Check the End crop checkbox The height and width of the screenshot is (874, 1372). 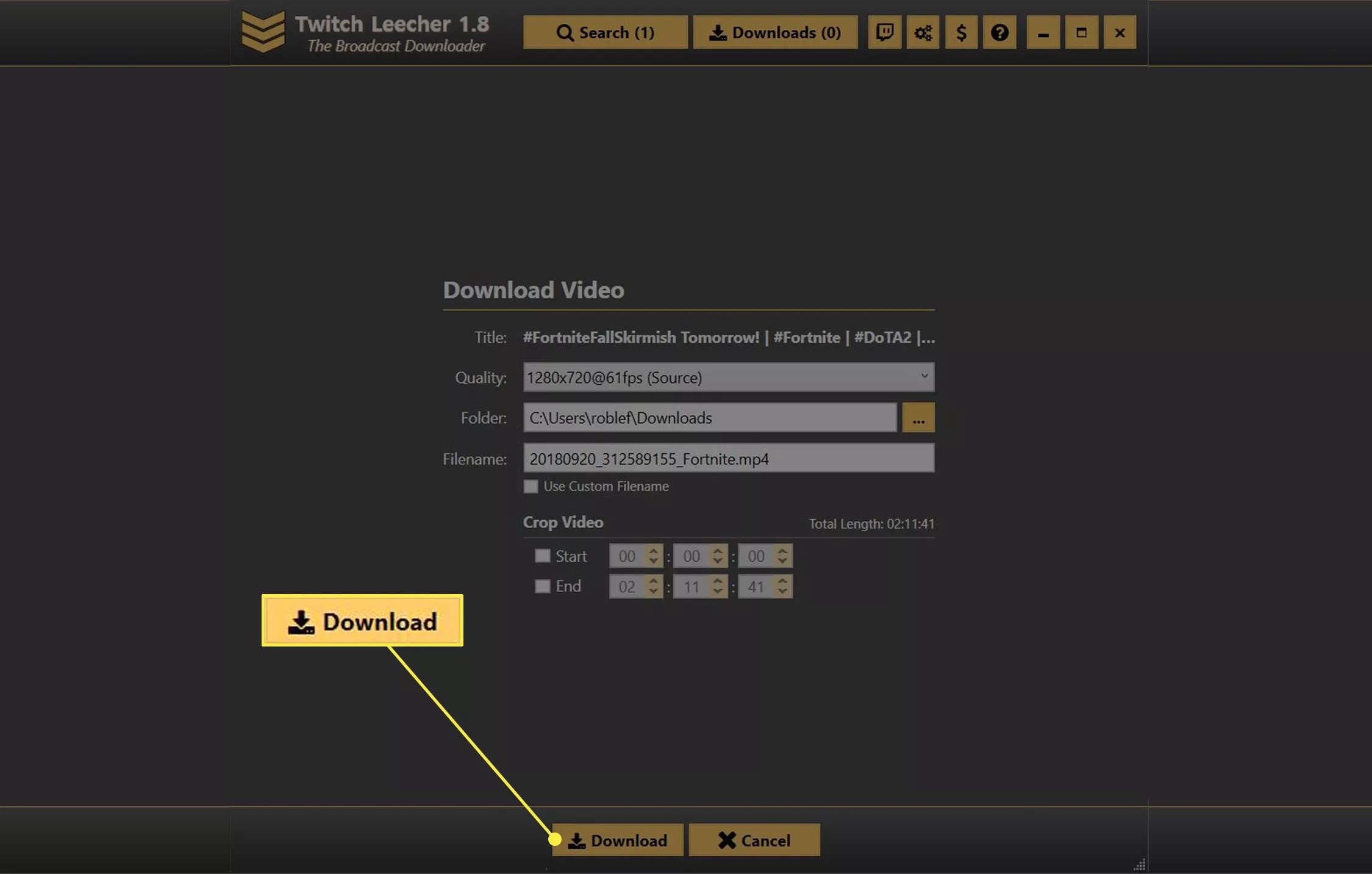542,586
